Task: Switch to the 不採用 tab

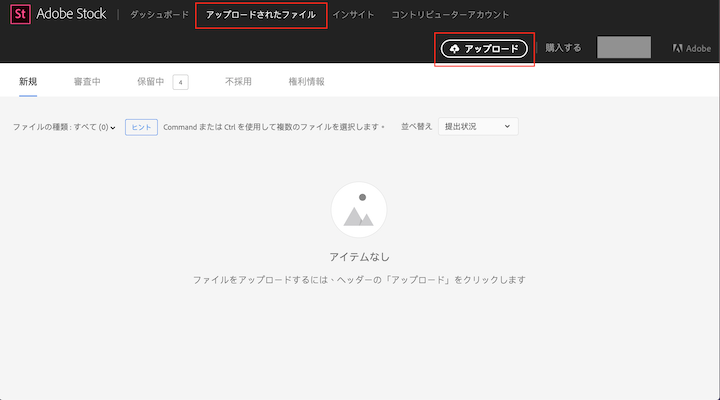Action: [238, 82]
